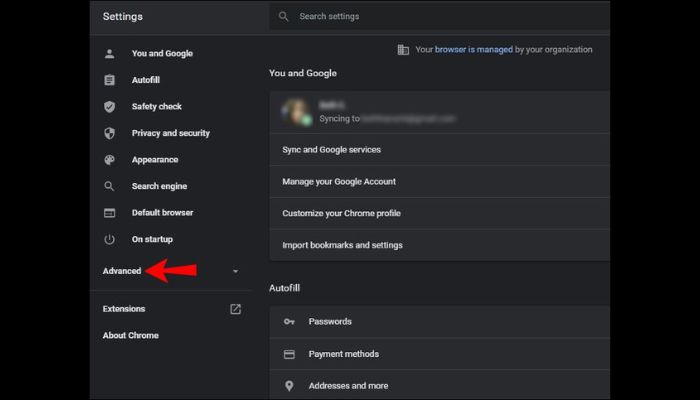
Task: Open Manage your Google Account
Action: tap(440, 182)
